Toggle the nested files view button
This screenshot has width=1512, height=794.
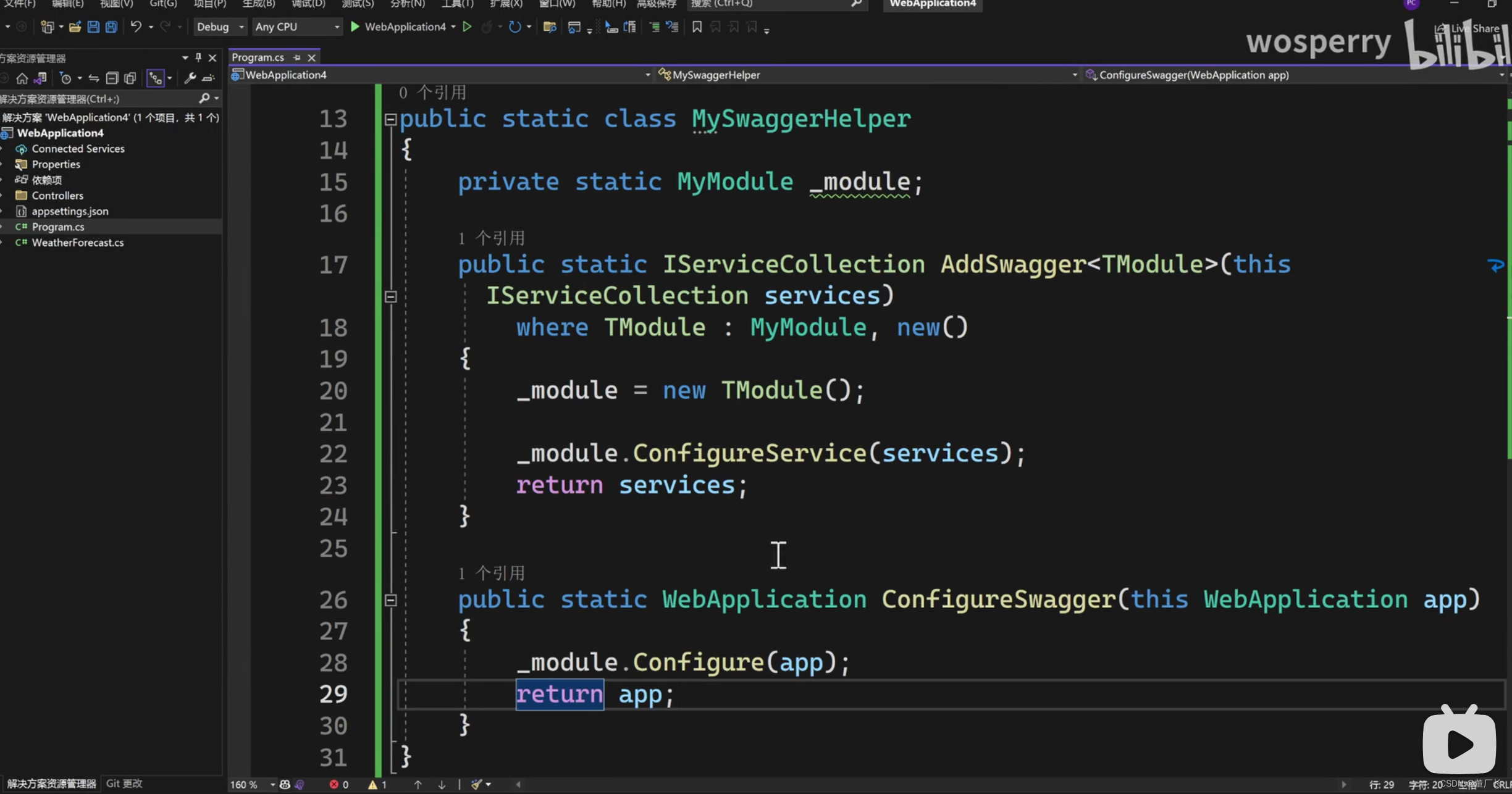tap(156, 78)
